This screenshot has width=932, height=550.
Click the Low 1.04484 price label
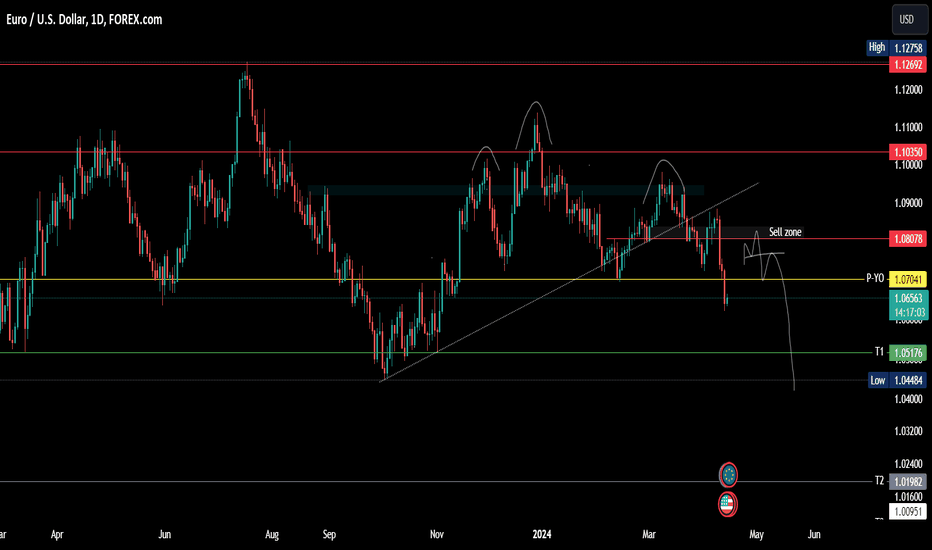(x=898, y=381)
